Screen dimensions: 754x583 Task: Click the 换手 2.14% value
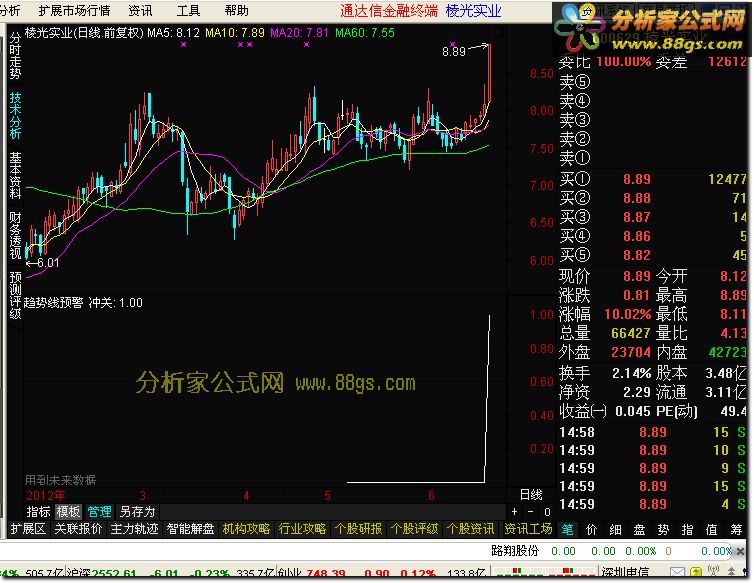(631, 373)
